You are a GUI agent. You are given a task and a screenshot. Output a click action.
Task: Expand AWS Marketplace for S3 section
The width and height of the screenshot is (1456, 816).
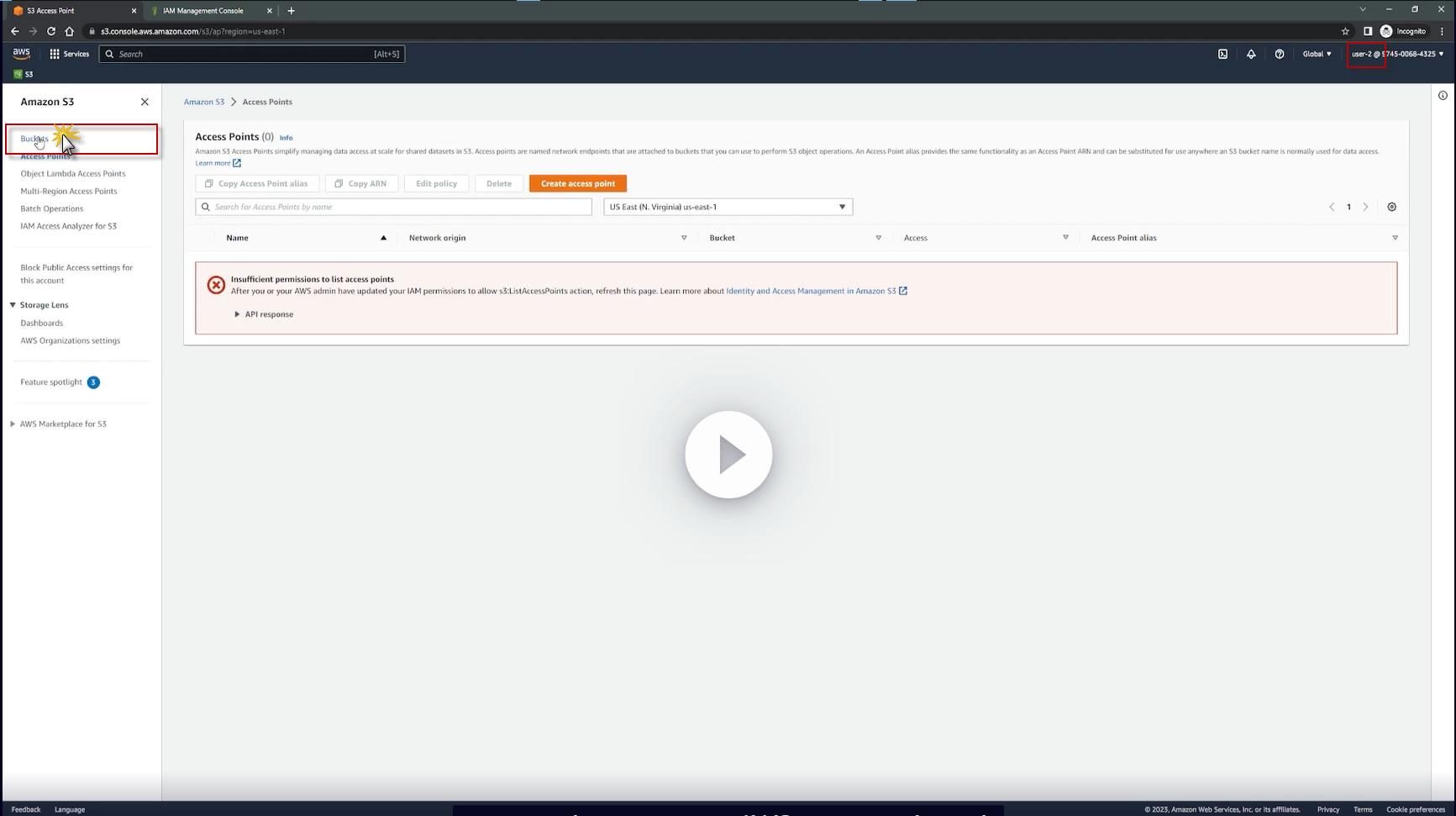point(13,424)
